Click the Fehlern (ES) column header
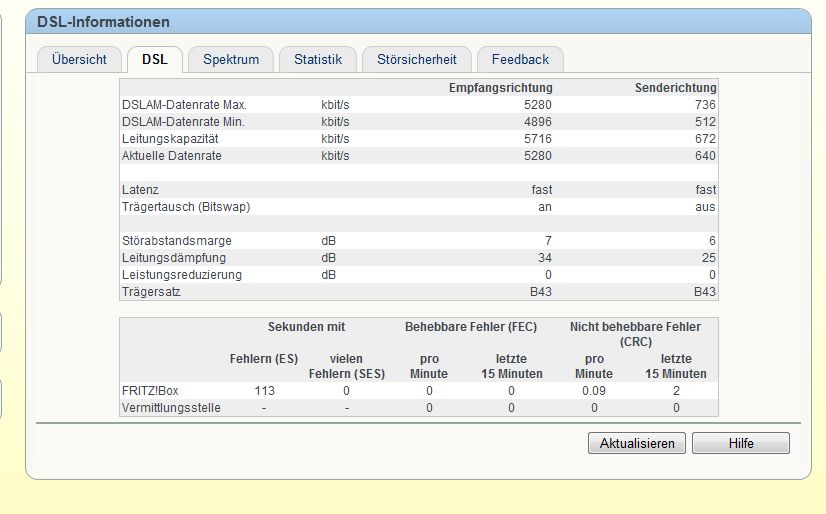Viewport: 826px width, 514px height. 264,359
